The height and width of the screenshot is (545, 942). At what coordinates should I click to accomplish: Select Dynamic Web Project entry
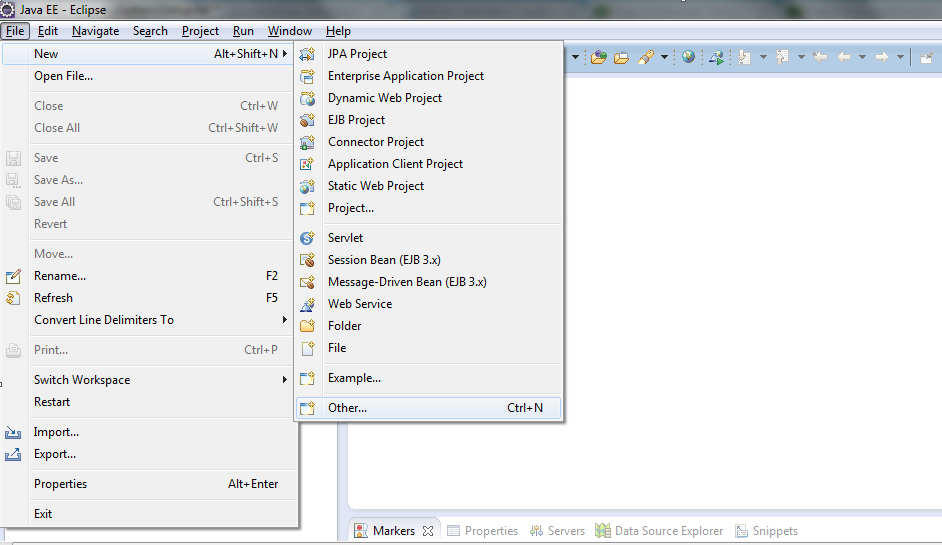click(429, 98)
